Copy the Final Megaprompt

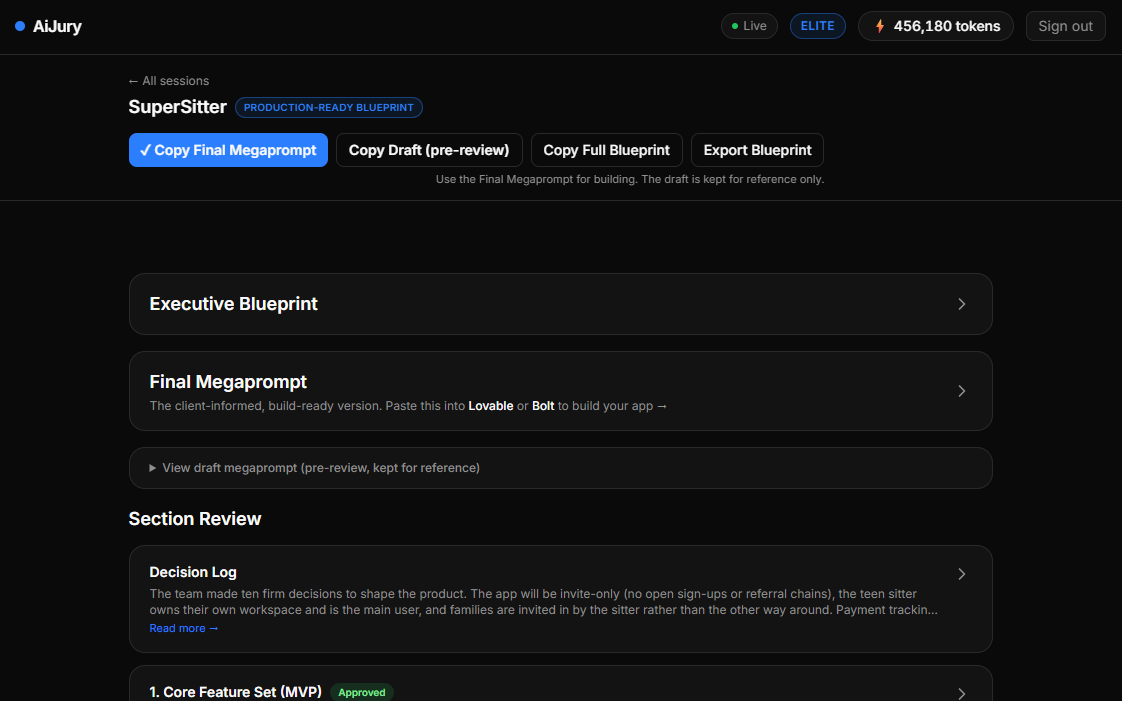228,150
